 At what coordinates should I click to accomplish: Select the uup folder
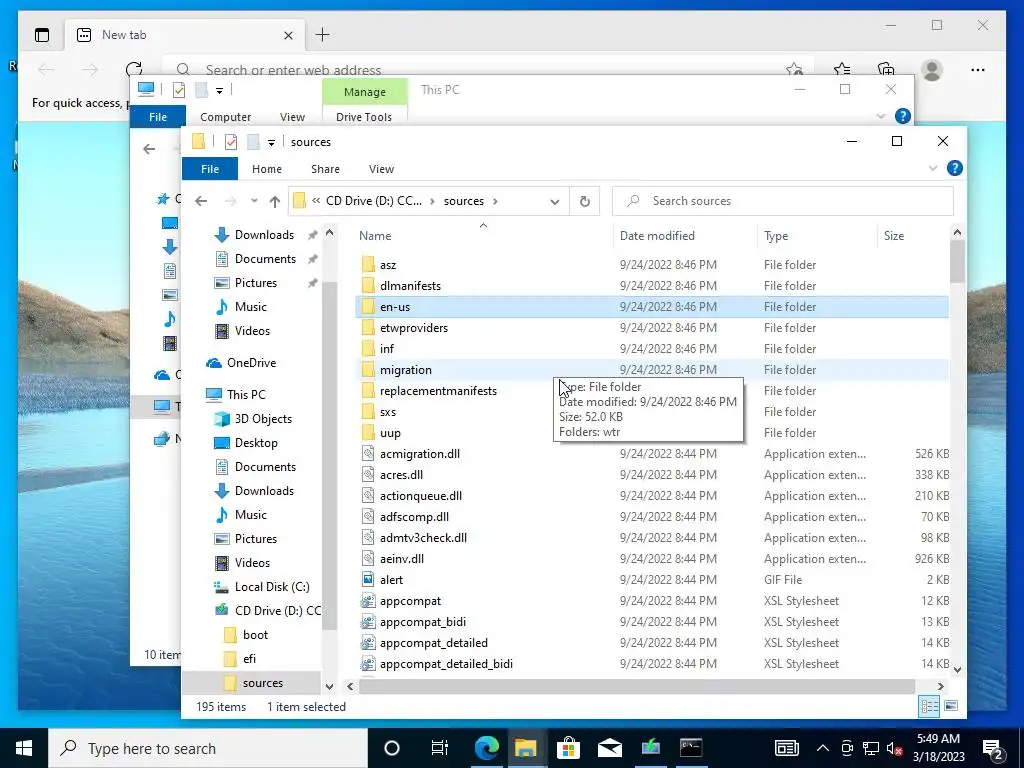[x=390, y=432]
